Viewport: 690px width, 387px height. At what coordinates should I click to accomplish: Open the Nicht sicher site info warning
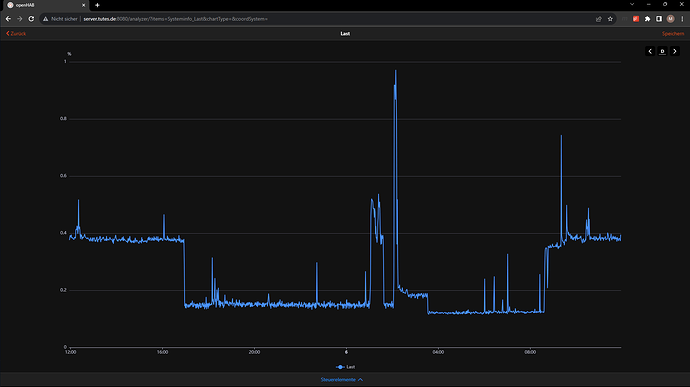pos(60,19)
